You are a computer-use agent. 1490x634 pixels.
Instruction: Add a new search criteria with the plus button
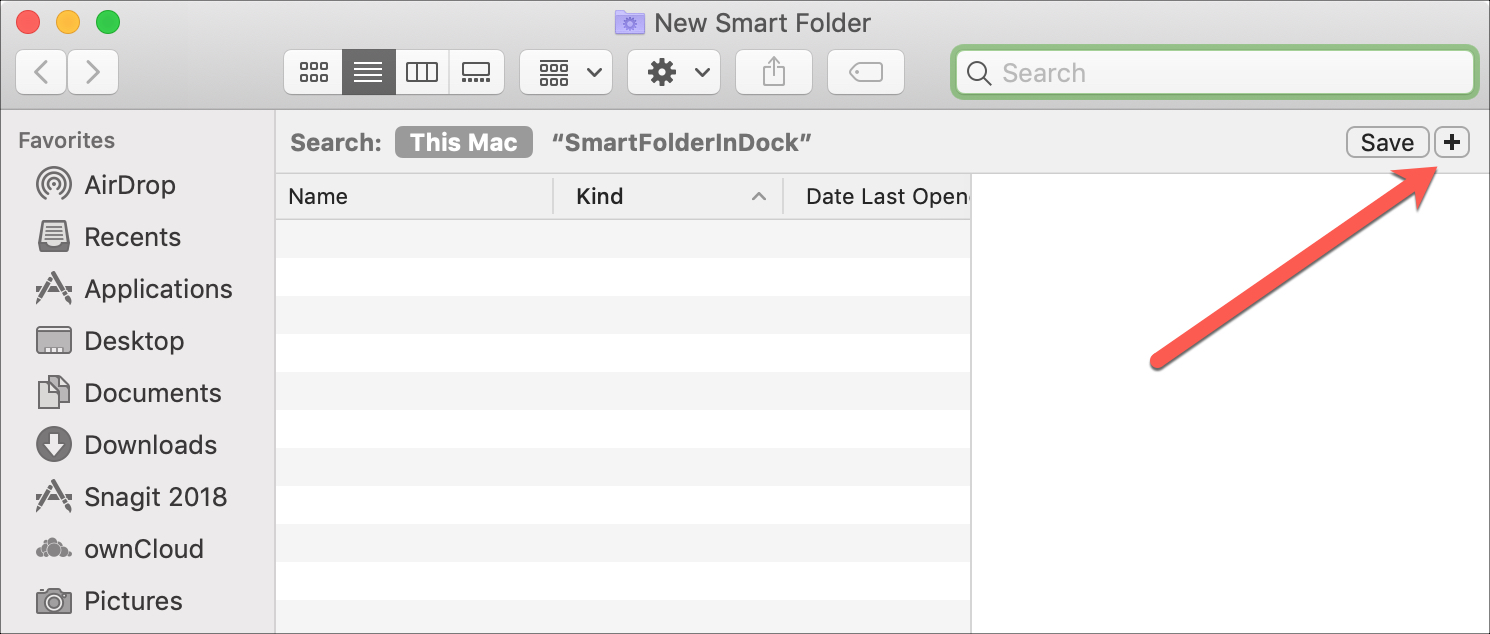tap(1452, 142)
